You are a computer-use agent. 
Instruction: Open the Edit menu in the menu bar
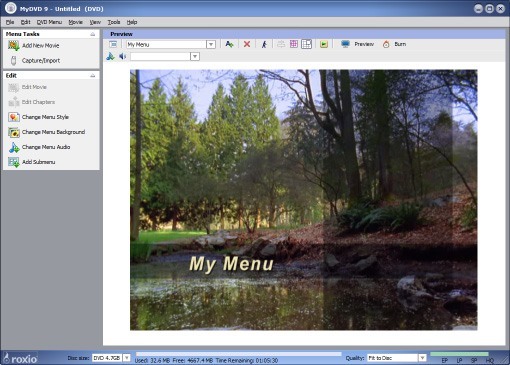coord(25,22)
